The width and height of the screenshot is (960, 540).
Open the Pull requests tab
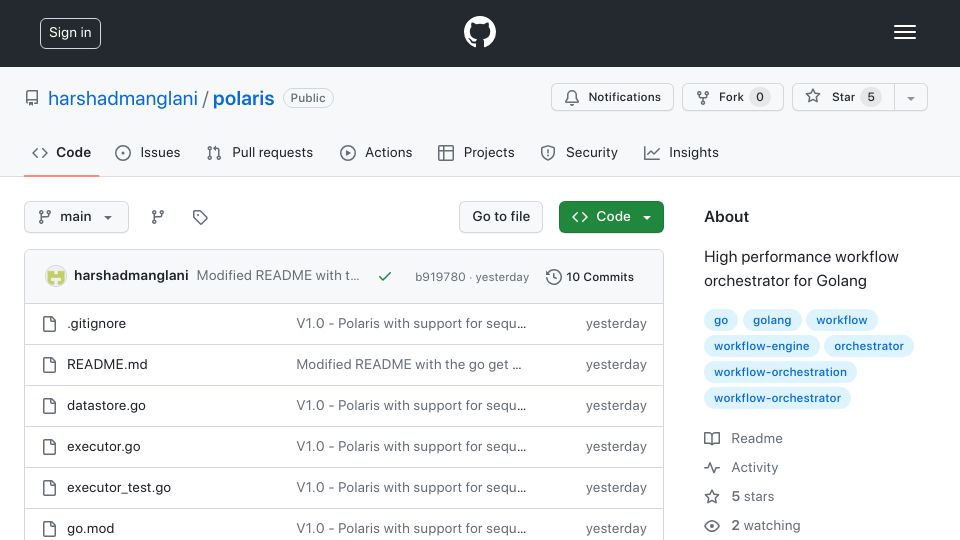point(260,152)
